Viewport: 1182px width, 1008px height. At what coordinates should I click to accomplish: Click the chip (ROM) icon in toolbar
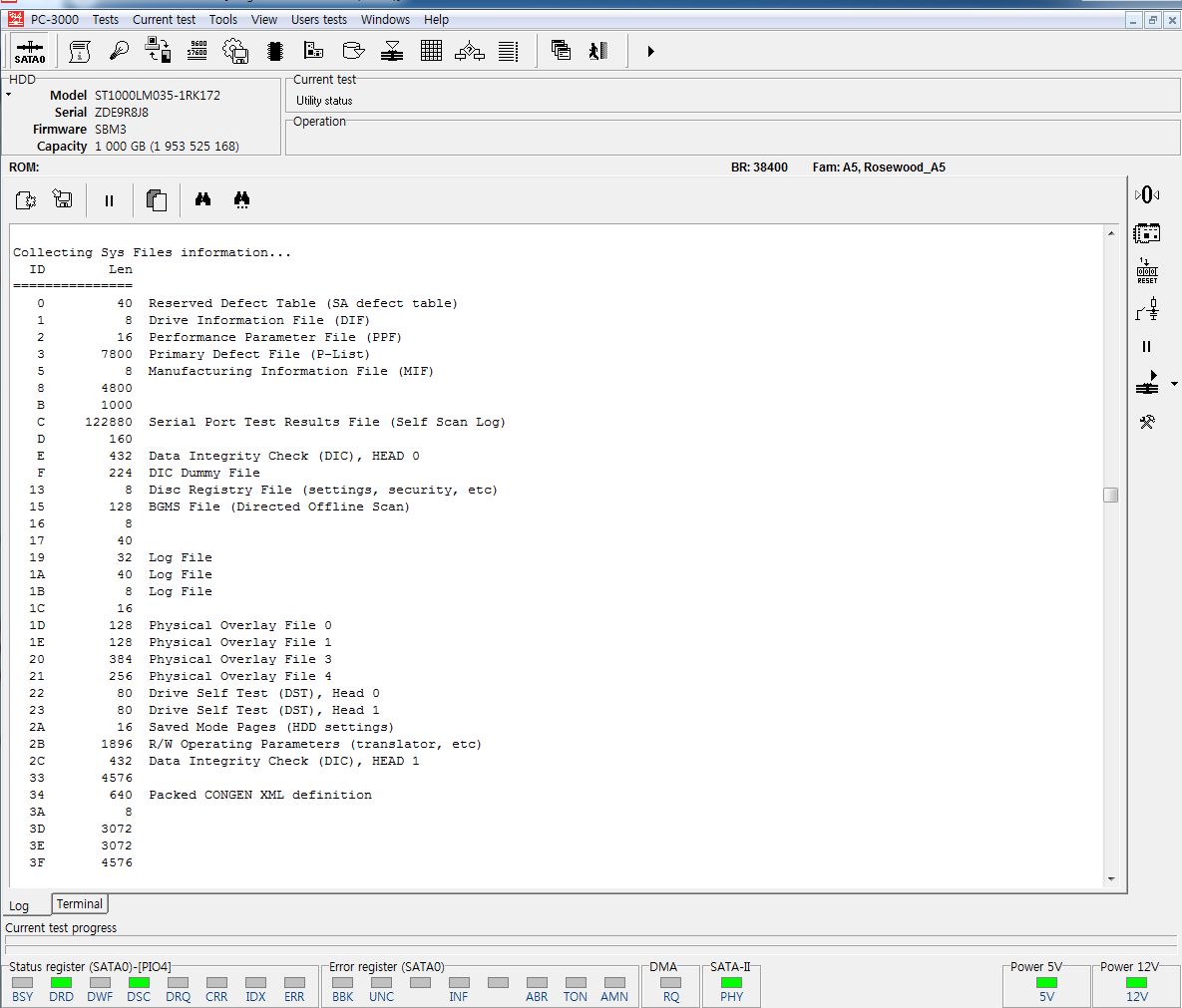[276, 51]
